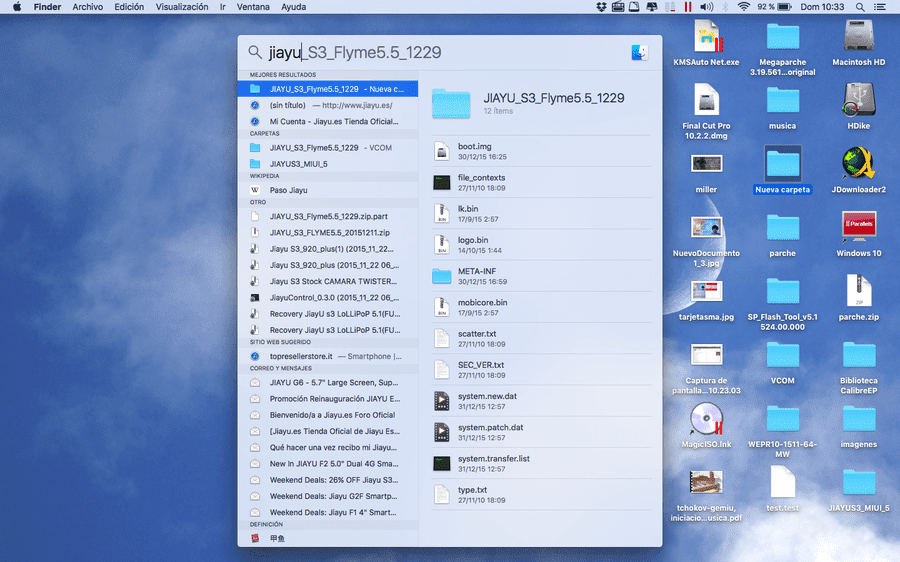Click the Spotlight search text field
This screenshot has height=562, width=900.
point(442,52)
